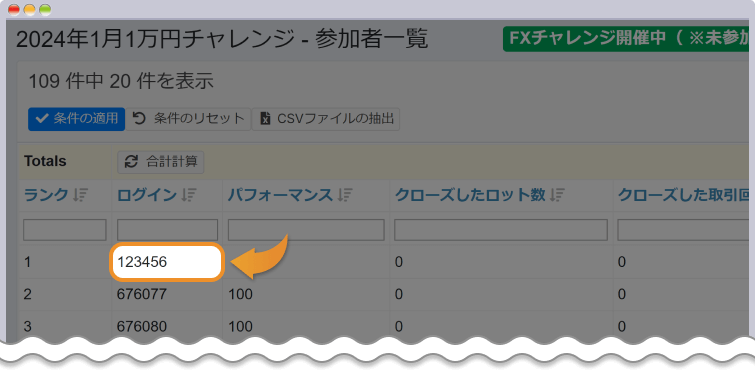The image size is (755, 373).
Task: Click the 条件のリセット reset button
Action: click(x=188, y=119)
